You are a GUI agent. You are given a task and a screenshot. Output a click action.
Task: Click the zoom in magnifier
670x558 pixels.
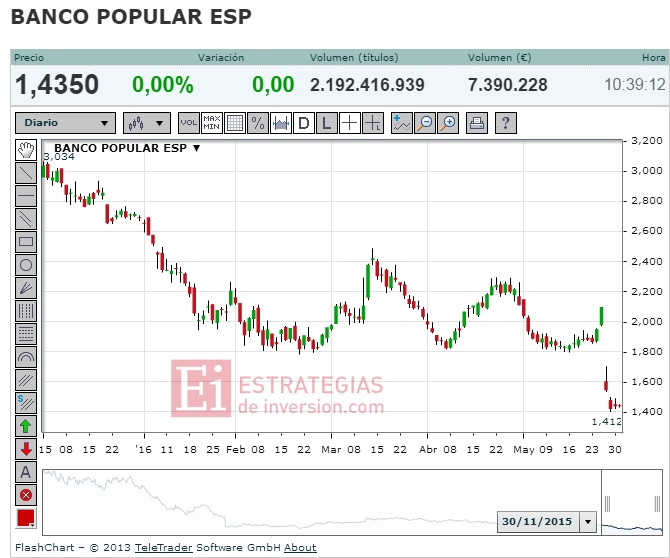(448, 123)
